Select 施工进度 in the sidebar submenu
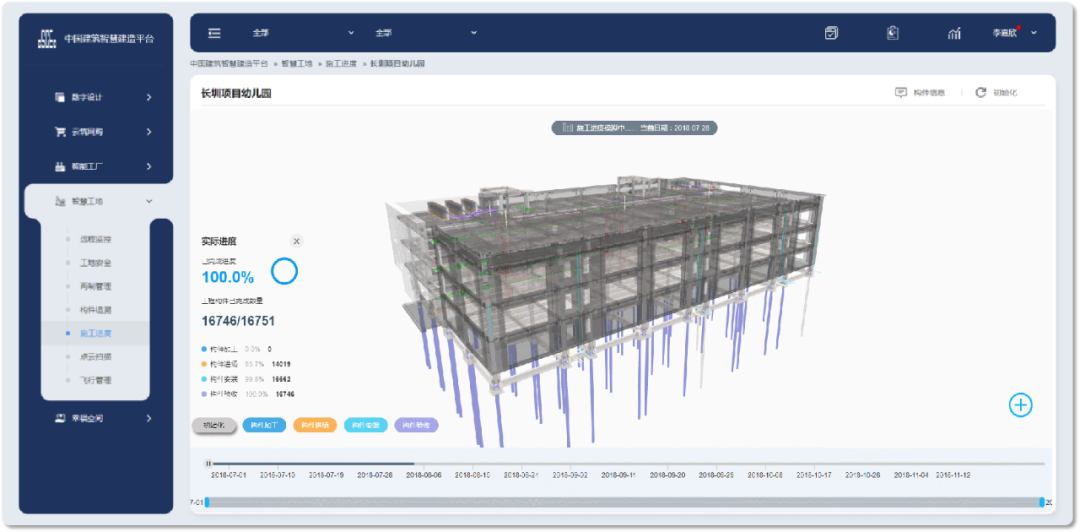1080x532 pixels. [96, 333]
